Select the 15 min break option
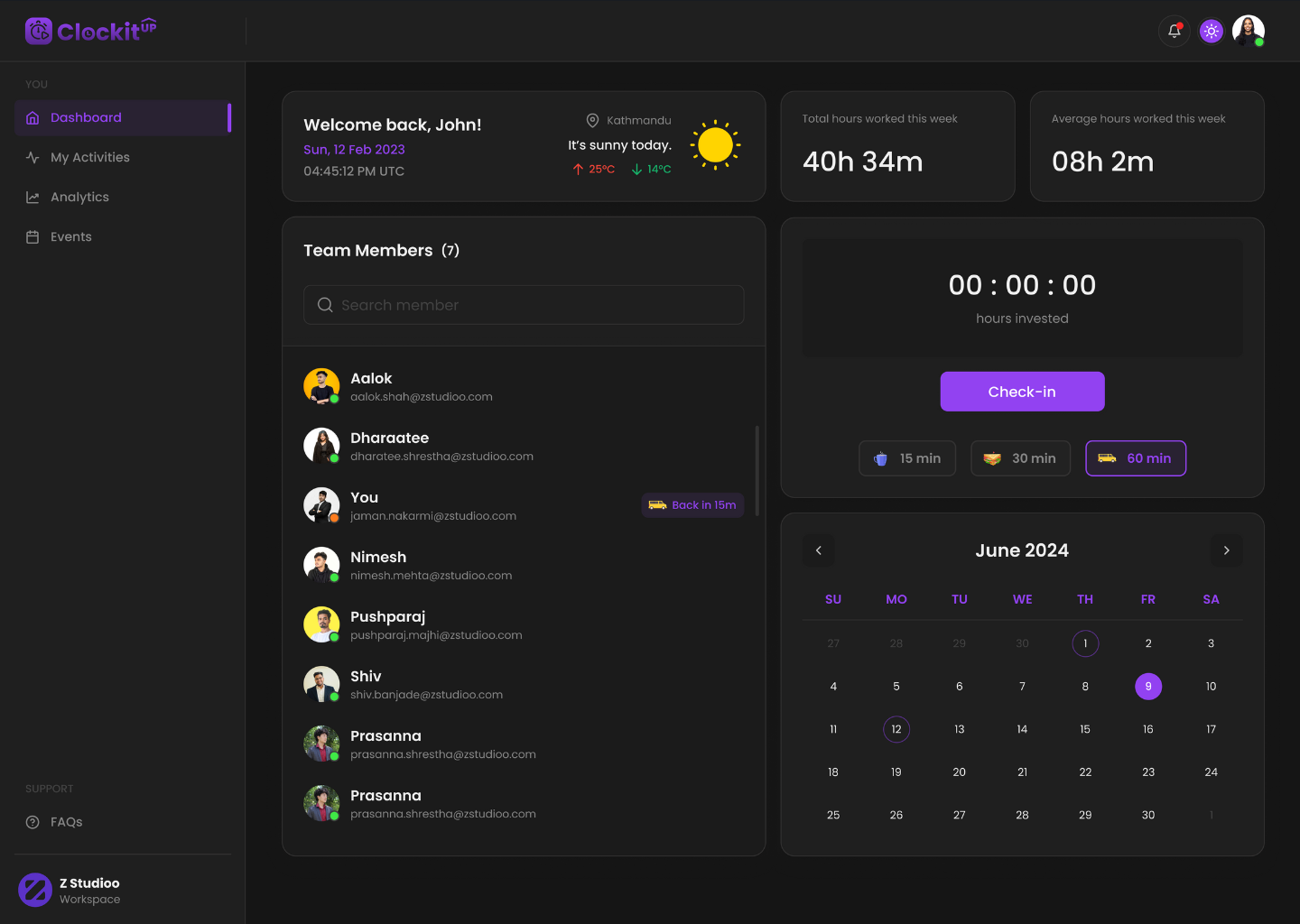1300x924 pixels. (907, 458)
